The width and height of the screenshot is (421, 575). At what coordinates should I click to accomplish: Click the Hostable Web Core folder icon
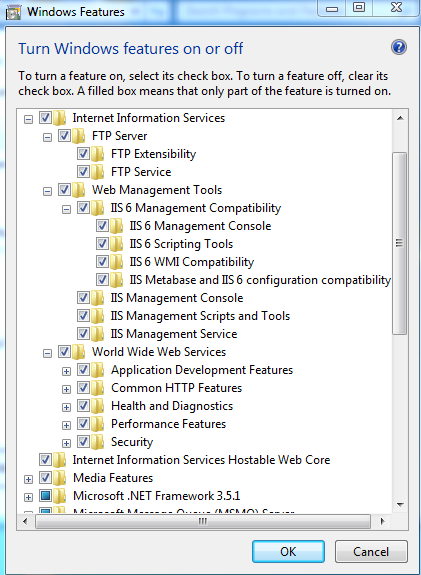[x=60, y=459]
